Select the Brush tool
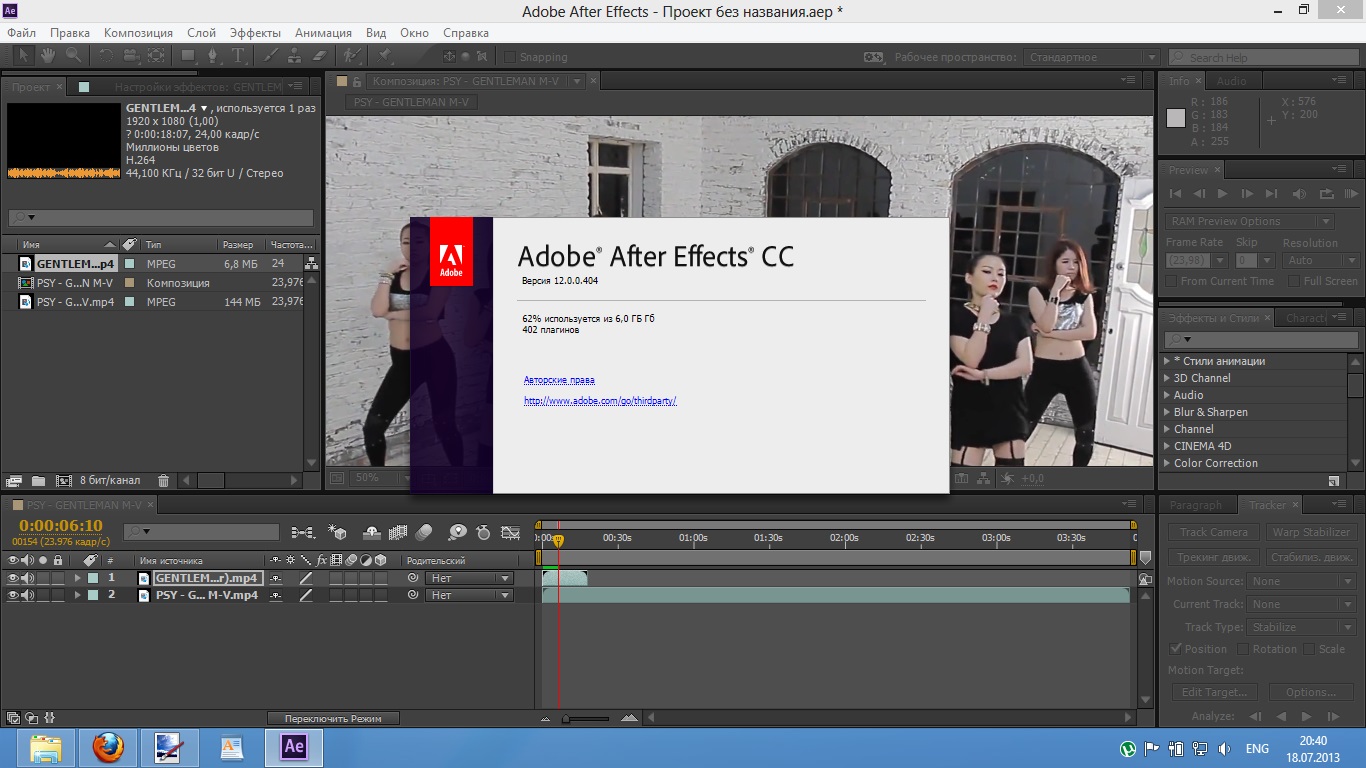 272,56
